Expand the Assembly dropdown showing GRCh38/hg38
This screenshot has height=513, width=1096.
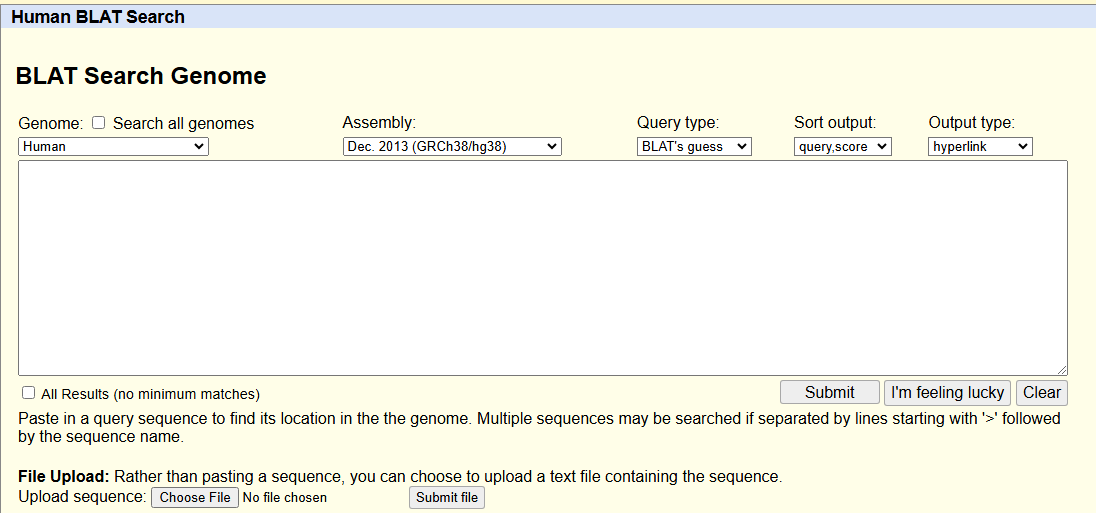click(452, 146)
